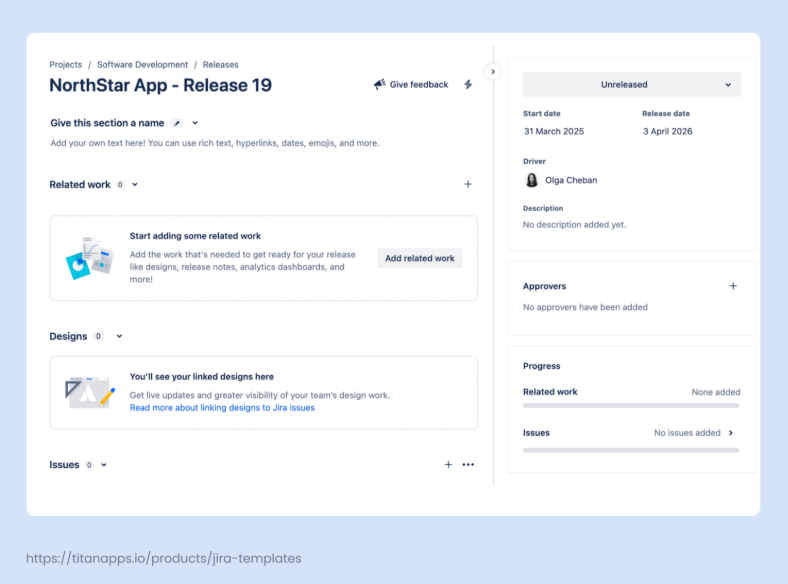The image size is (788, 584).
Task: Click the Add related work button
Action: 420,258
